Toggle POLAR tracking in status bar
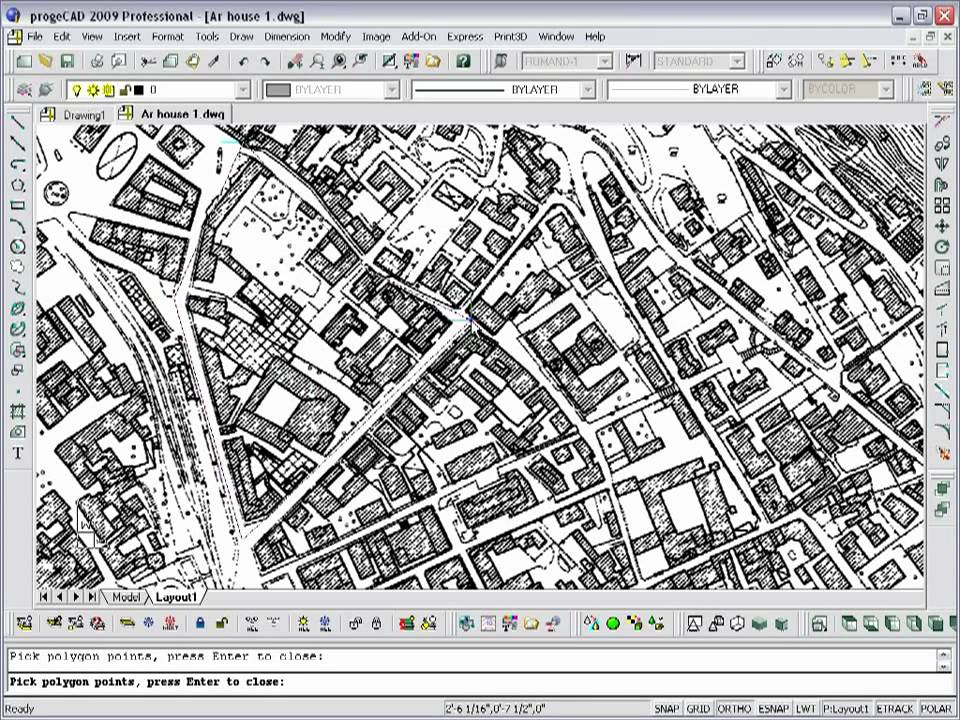 (936, 708)
